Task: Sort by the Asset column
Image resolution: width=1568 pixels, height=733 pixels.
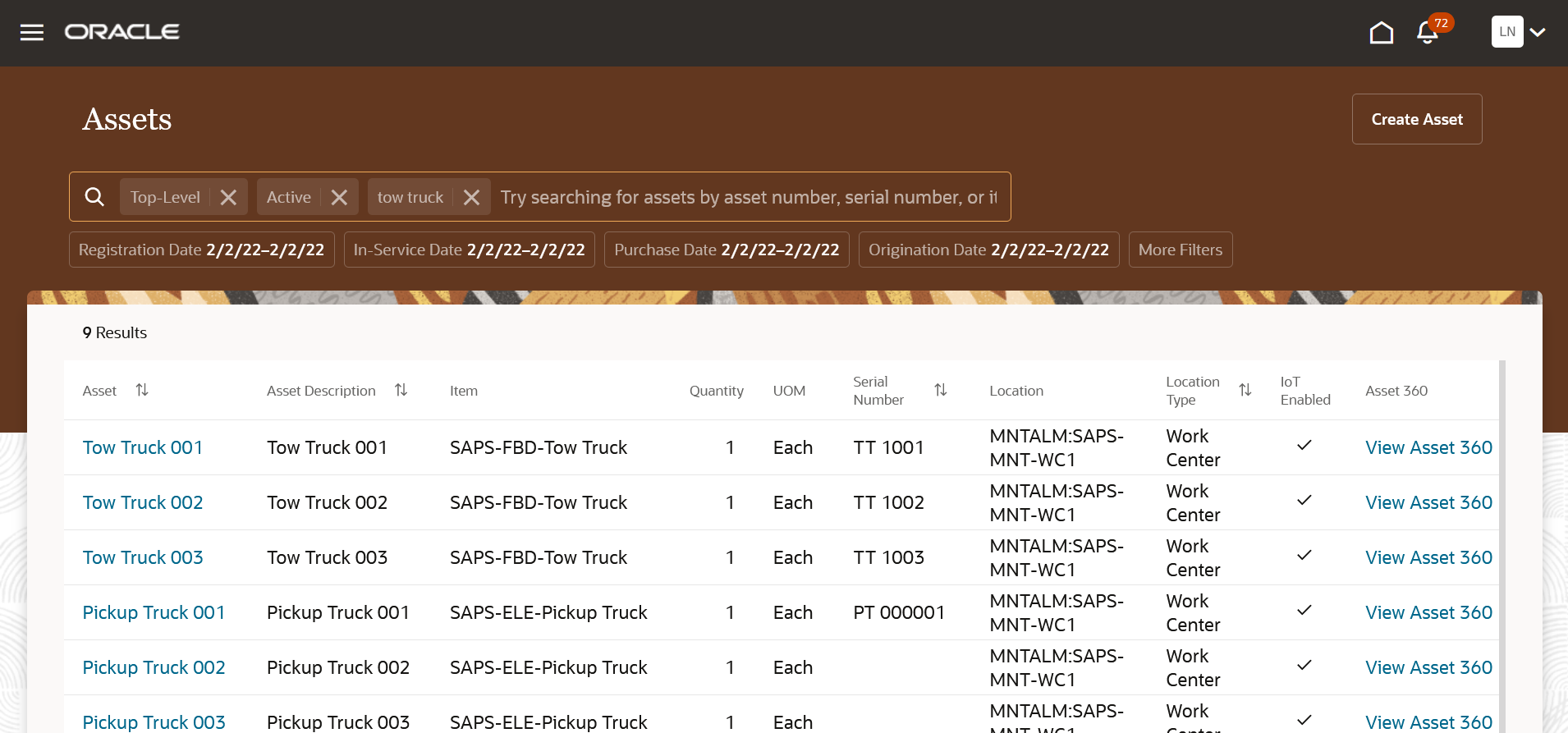Action: pos(142,390)
